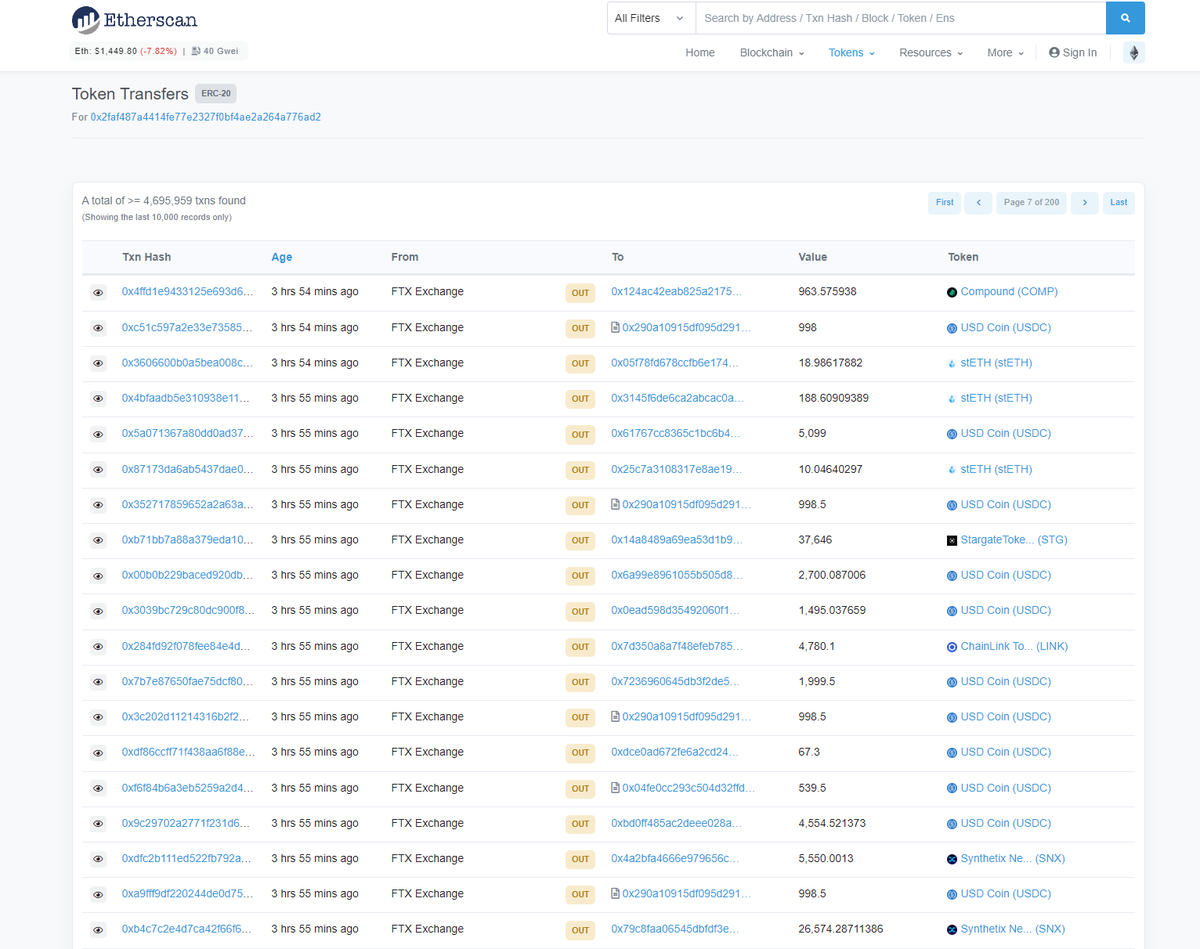Click the SNX token icon in 5,550.0013 row

(952, 859)
